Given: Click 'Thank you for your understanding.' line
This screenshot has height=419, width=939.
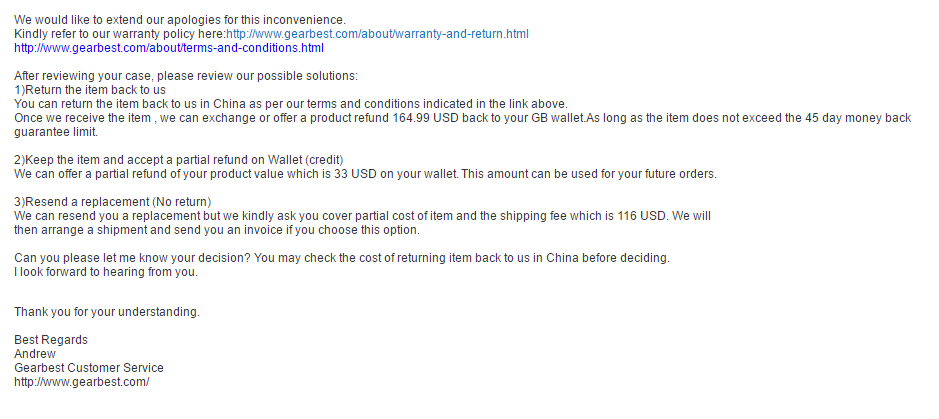Looking at the screenshot, I should 107,312.
